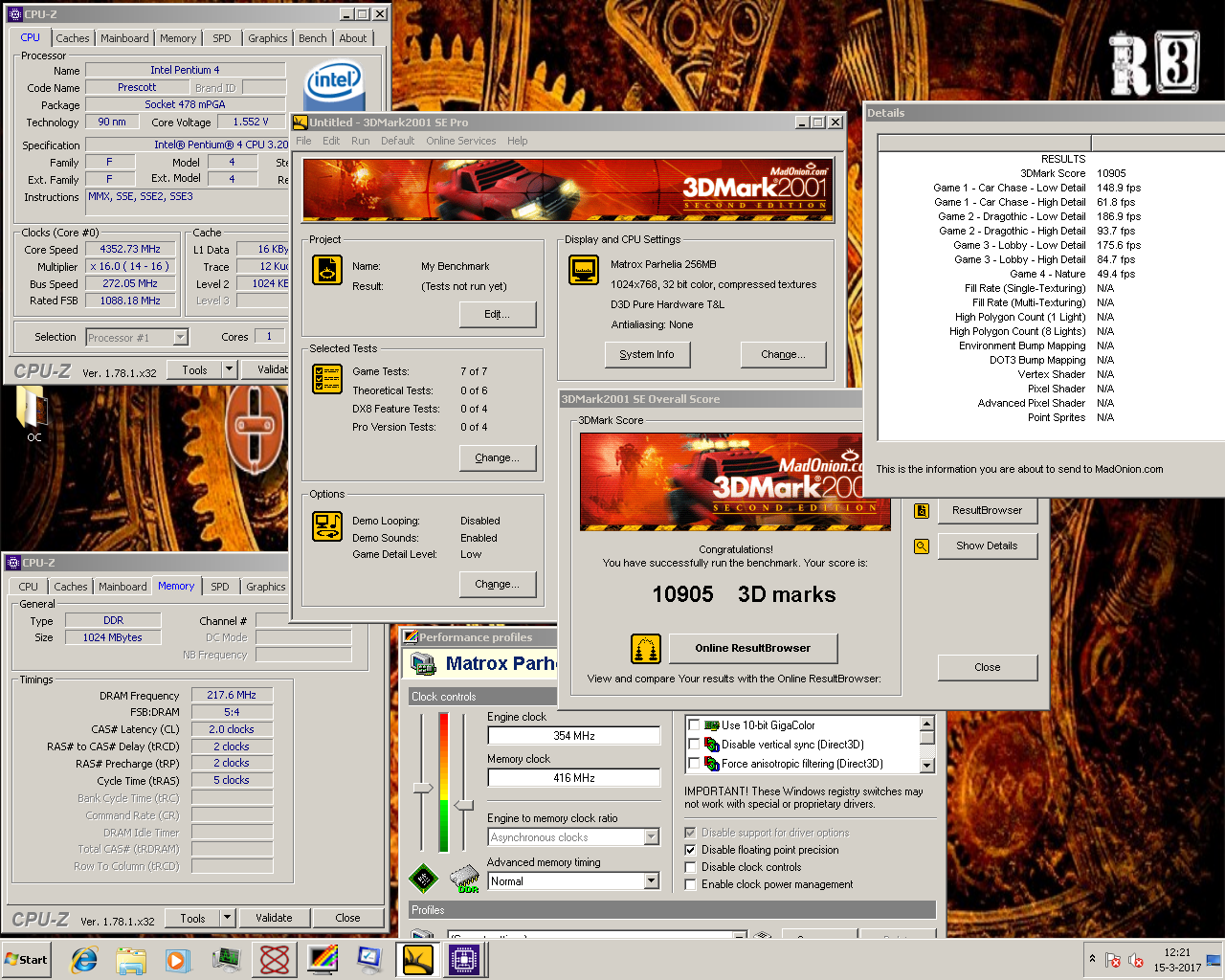Enable Use 10-bit GigaColor checkbox
Image resolution: width=1225 pixels, height=980 pixels.
(x=694, y=725)
